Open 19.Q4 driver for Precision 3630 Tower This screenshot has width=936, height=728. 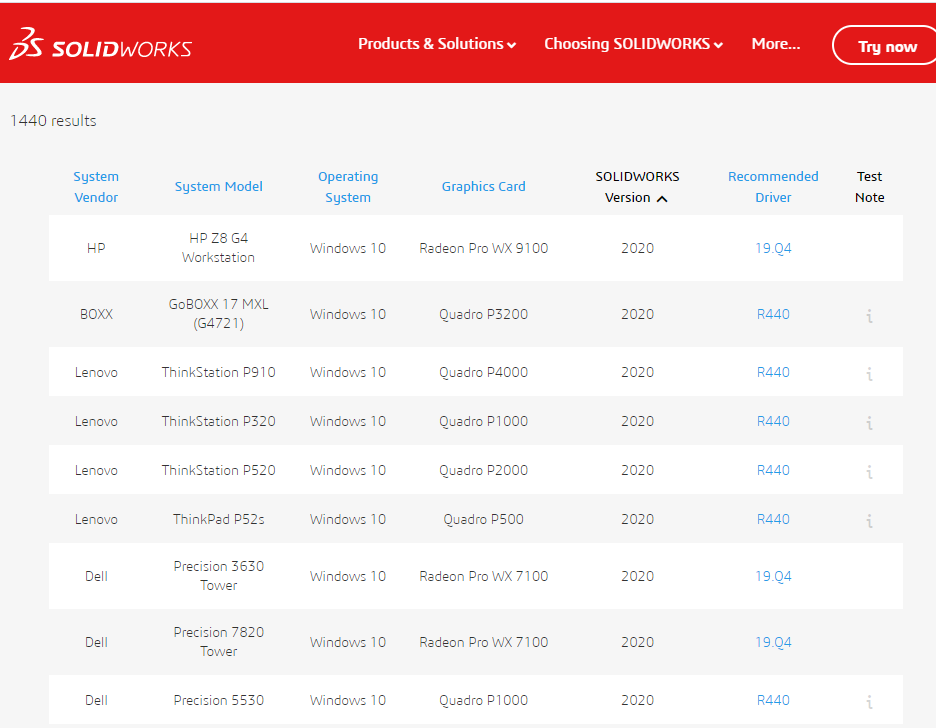[x=773, y=576]
